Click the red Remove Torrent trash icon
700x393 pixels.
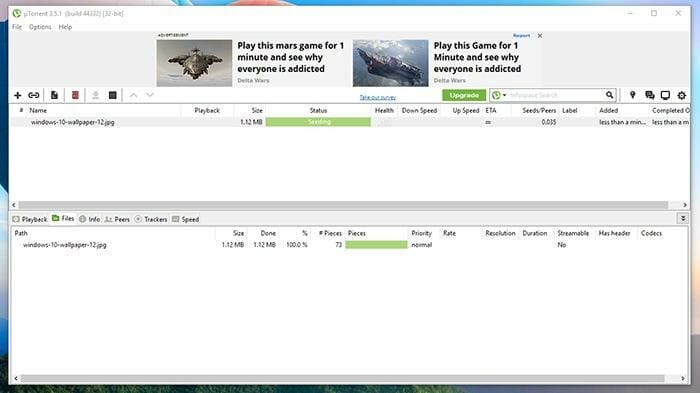[75, 95]
